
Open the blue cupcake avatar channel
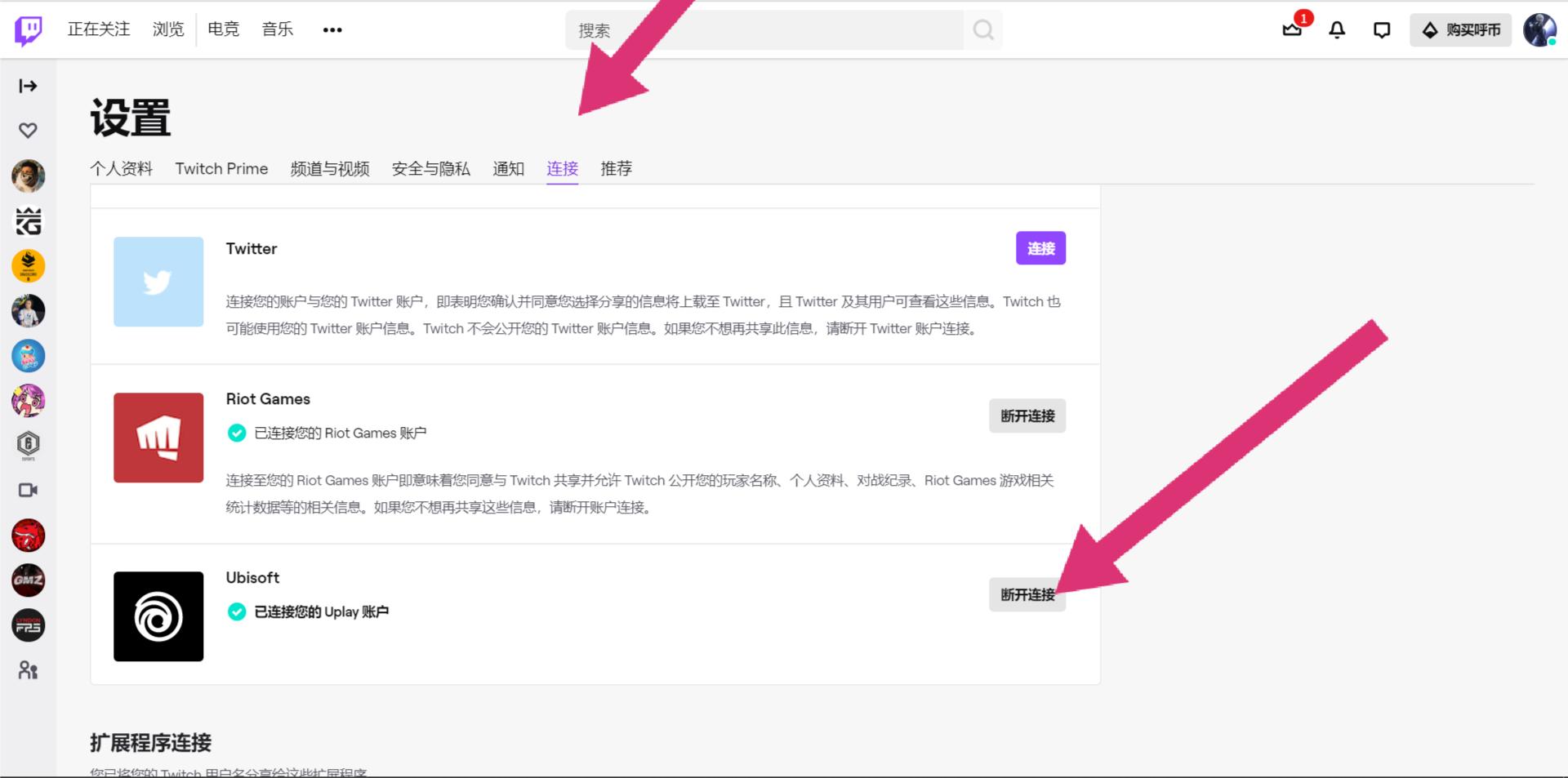(28, 356)
